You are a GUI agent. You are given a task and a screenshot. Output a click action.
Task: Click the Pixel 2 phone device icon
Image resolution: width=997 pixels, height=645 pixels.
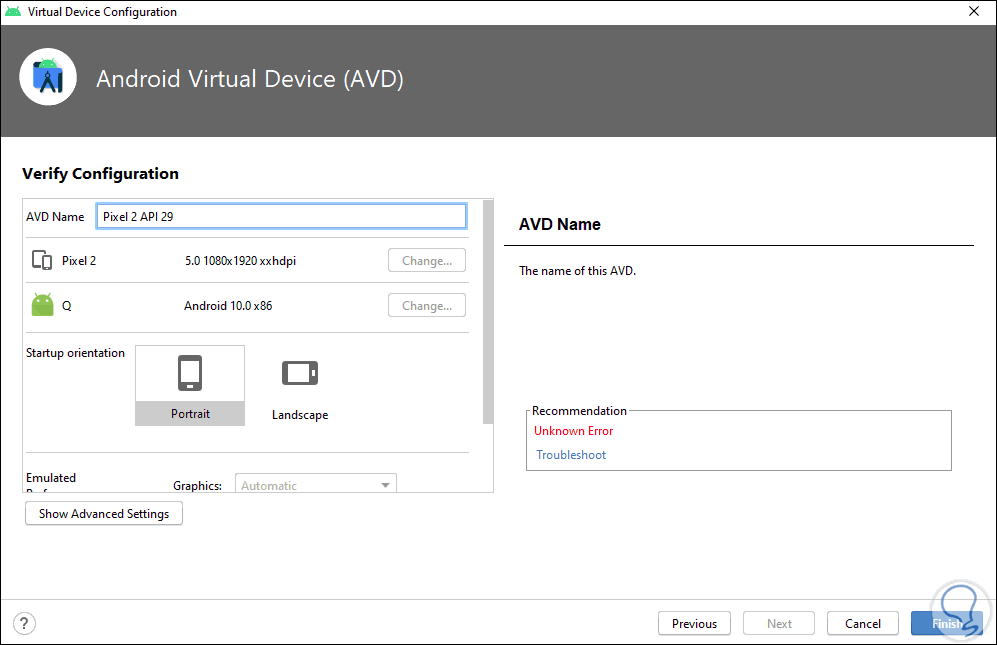click(42, 258)
